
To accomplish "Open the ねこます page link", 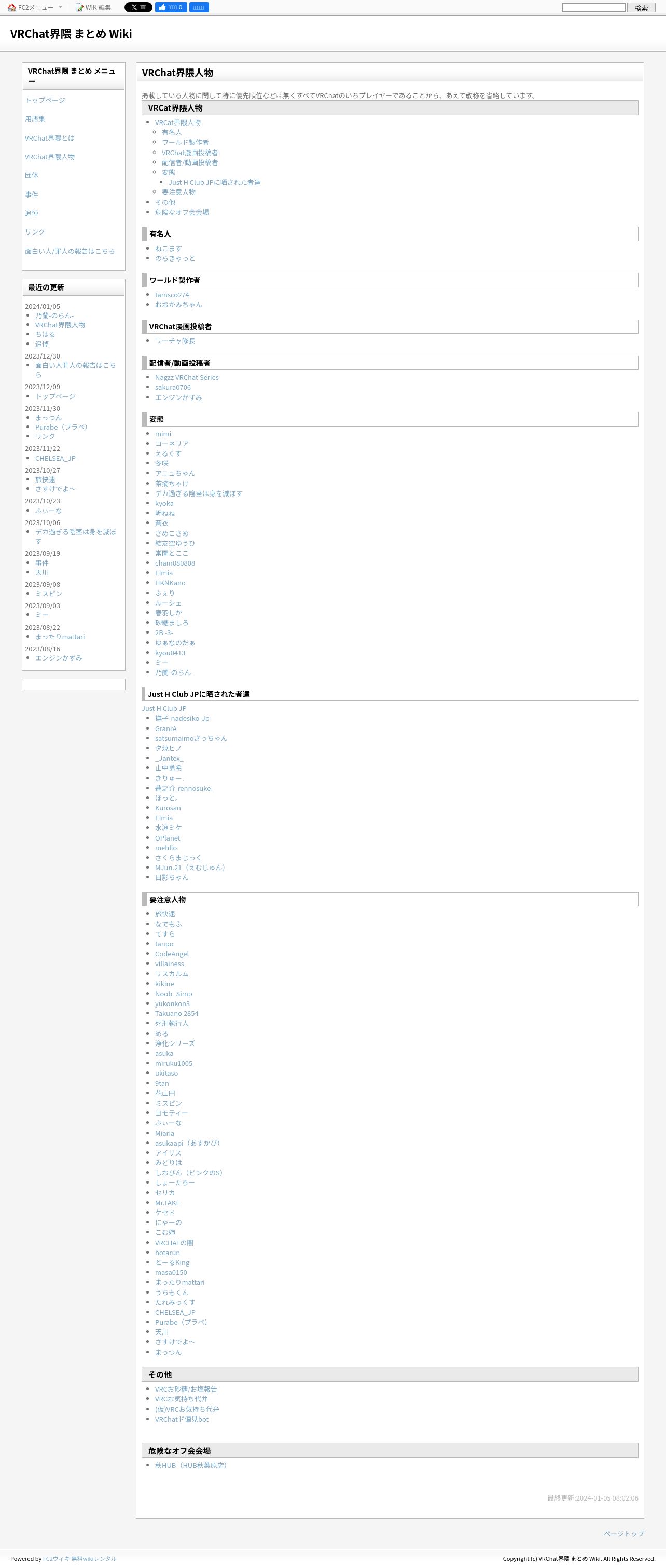I will [168, 249].
